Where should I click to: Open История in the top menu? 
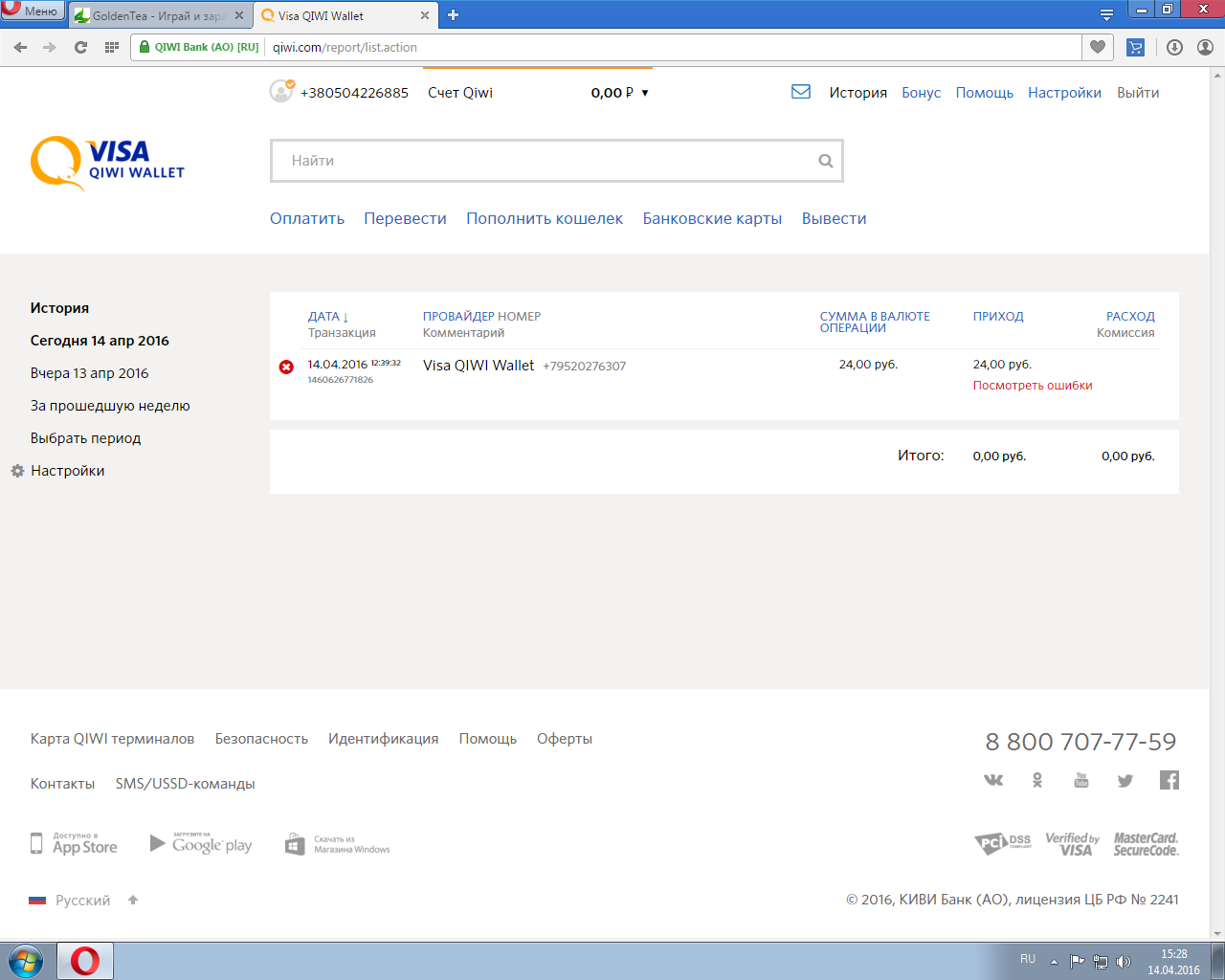[x=857, y=93]
